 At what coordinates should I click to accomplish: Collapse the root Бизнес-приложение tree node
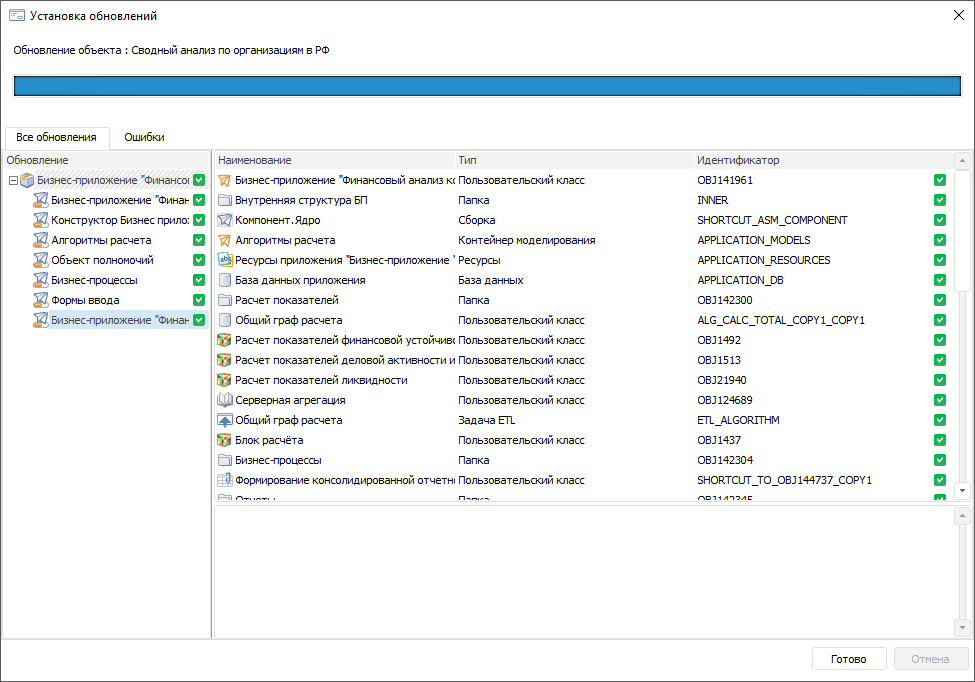click(12, 181)
